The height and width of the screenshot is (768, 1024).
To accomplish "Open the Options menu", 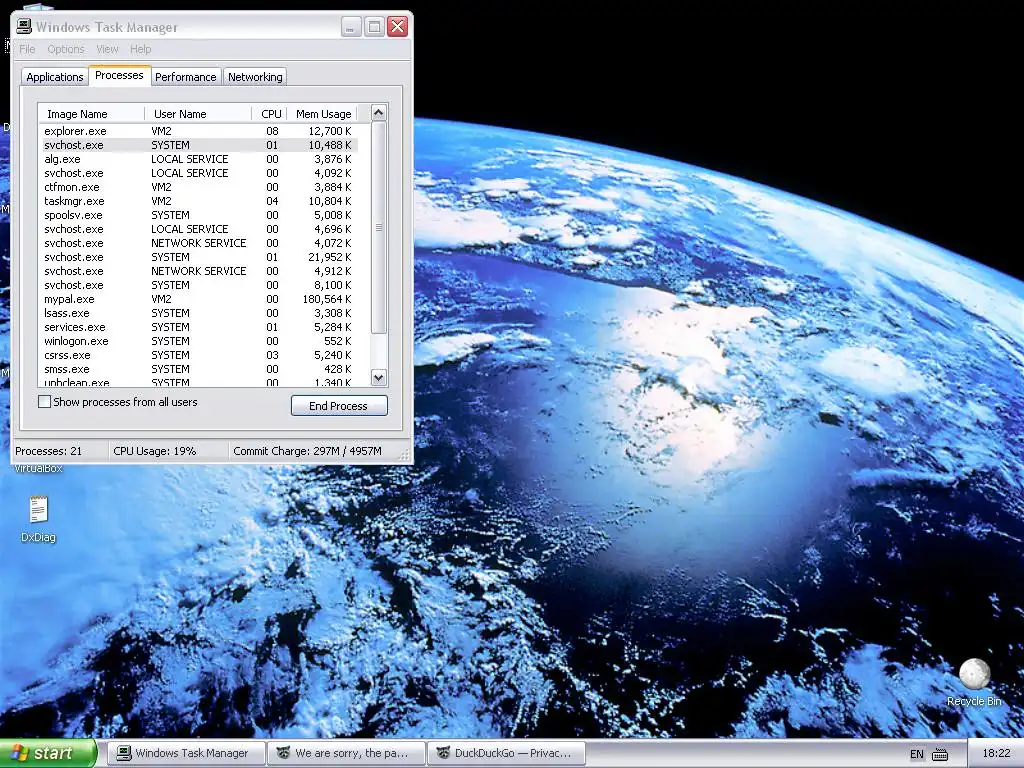I will pyautogui.click(x=65, y=49).
